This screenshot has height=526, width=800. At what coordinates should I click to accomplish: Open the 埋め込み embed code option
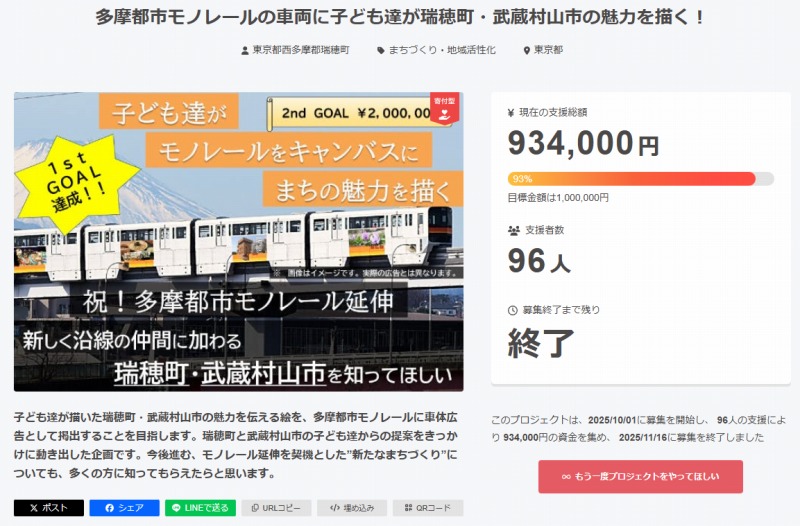[x=352, y=508]
